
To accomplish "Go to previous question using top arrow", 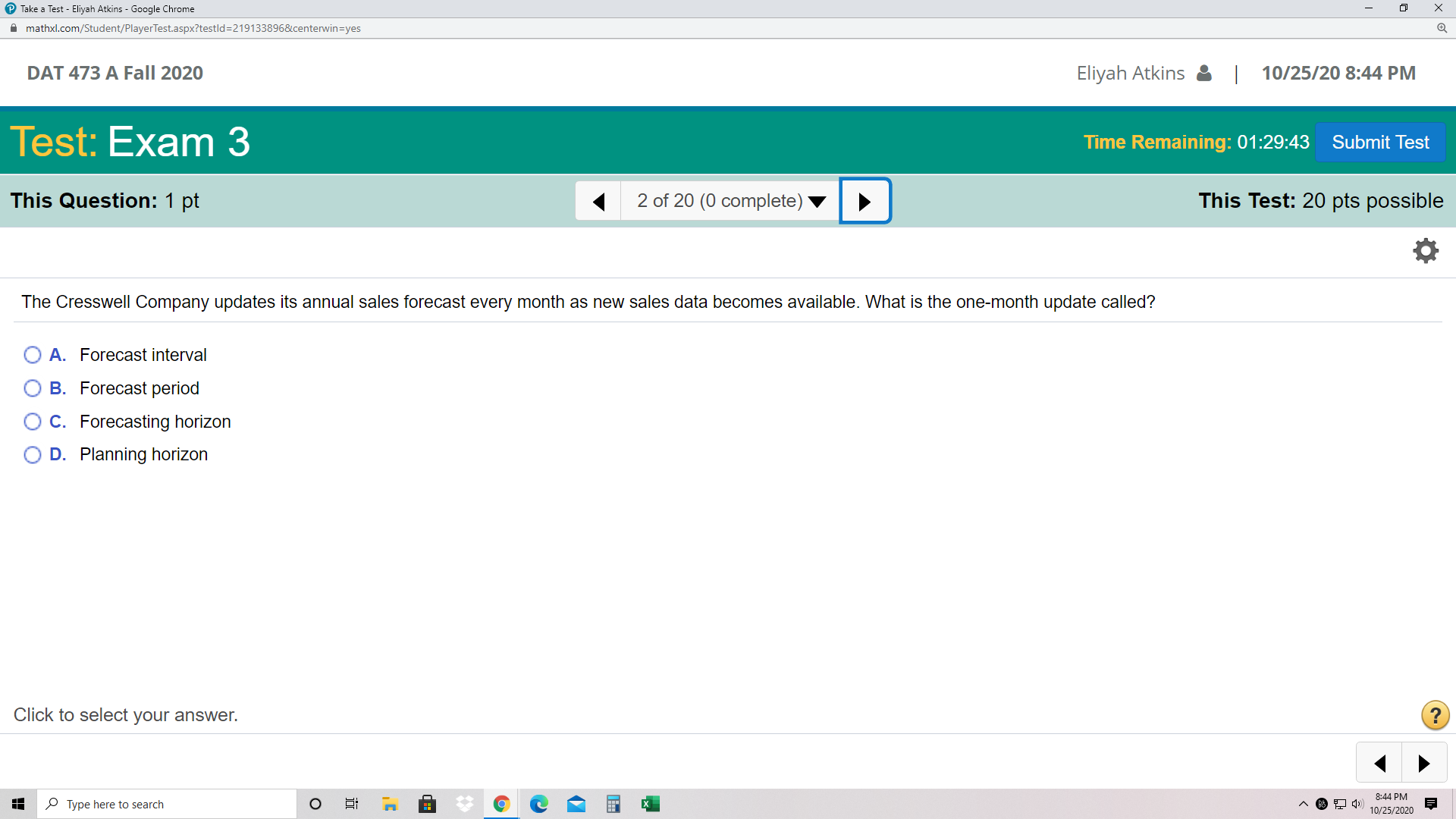I will pos(598,201).
